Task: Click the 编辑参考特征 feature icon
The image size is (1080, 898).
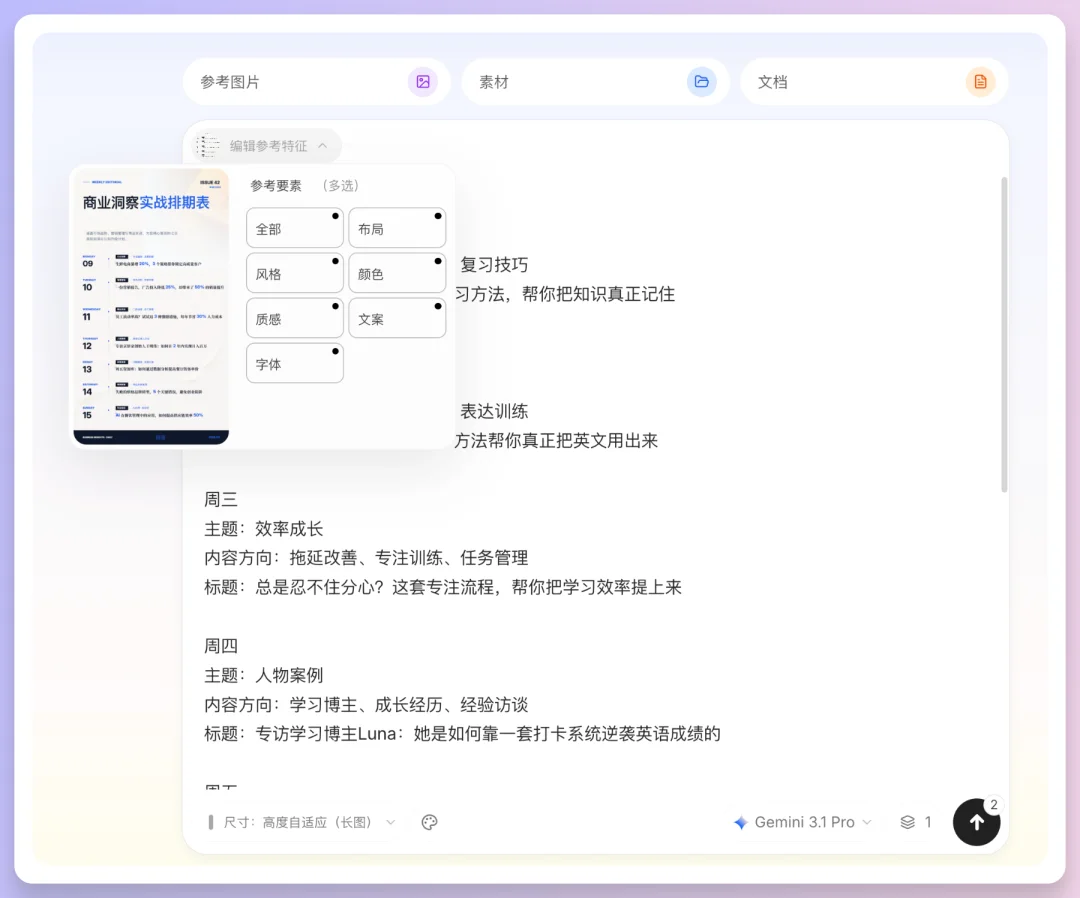Action: (207, 145)
